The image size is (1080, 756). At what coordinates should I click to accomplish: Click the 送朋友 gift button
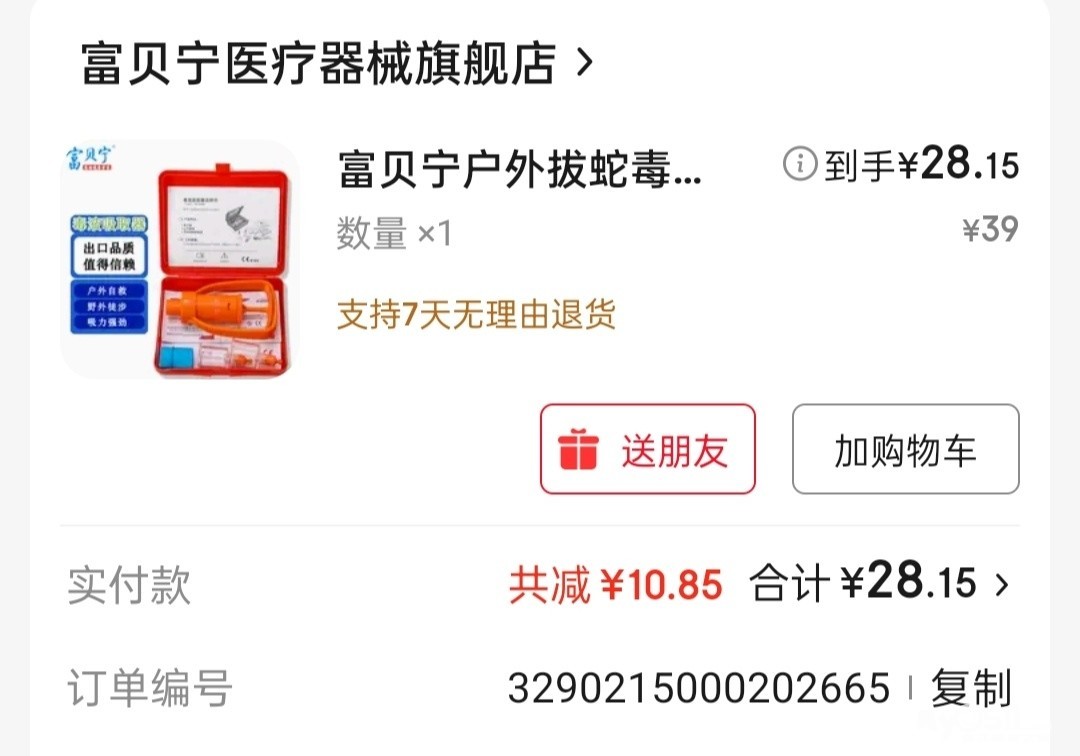[x=647, y=449]
